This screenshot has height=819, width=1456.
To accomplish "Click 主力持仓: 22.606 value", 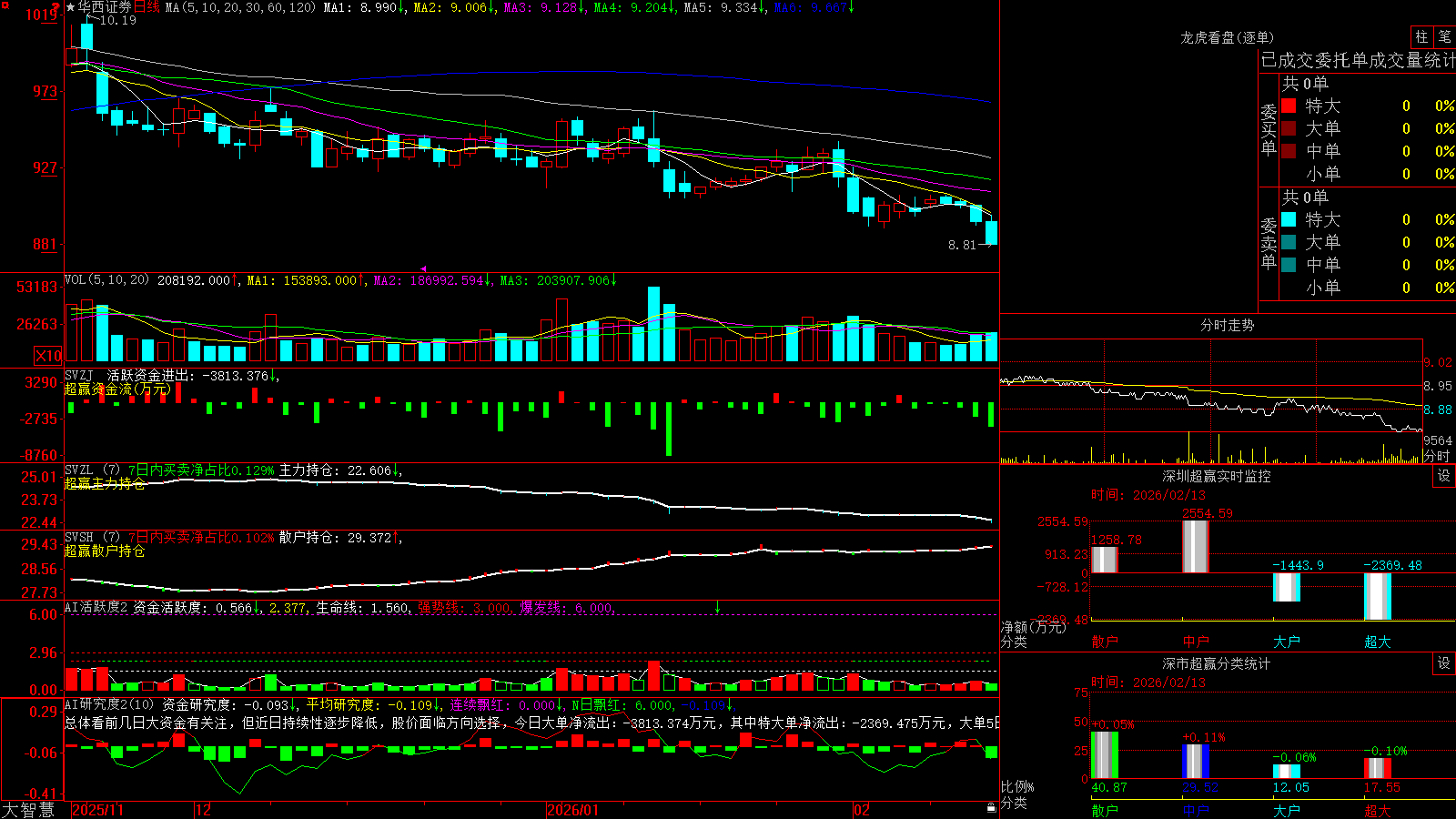I will pos(335,470).
